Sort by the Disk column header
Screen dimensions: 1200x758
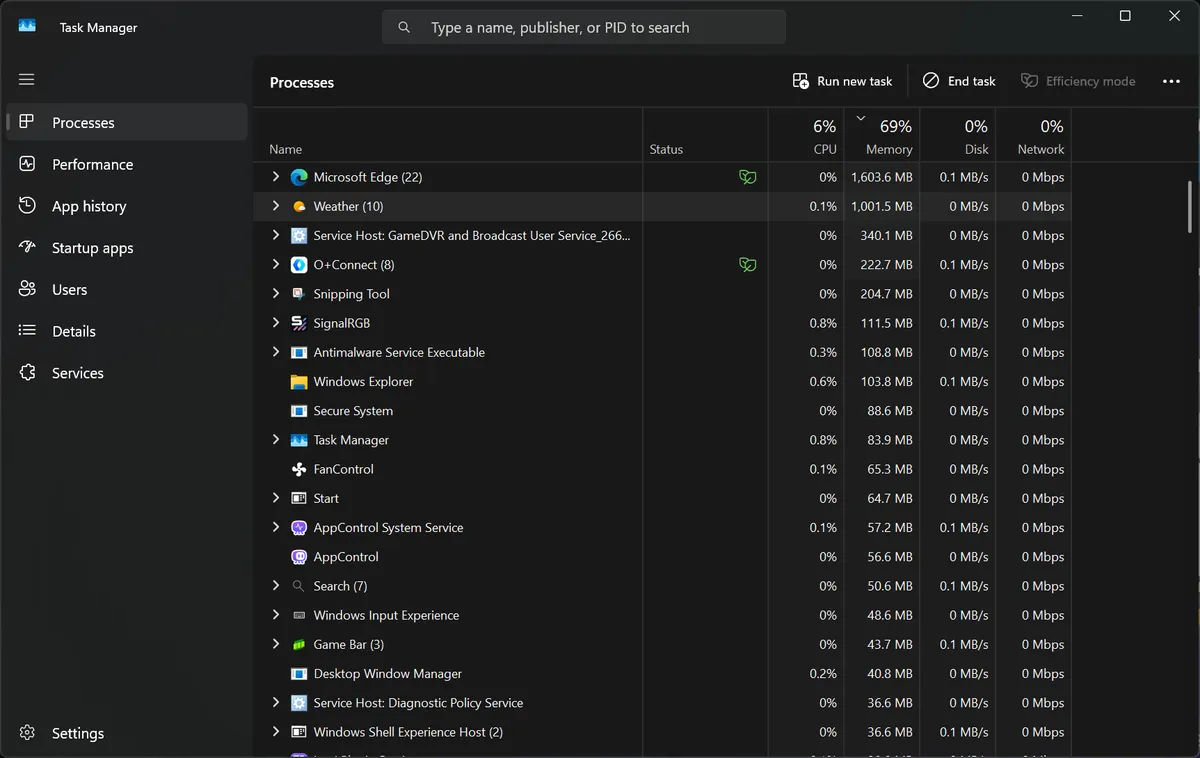[x=958, y=135]
